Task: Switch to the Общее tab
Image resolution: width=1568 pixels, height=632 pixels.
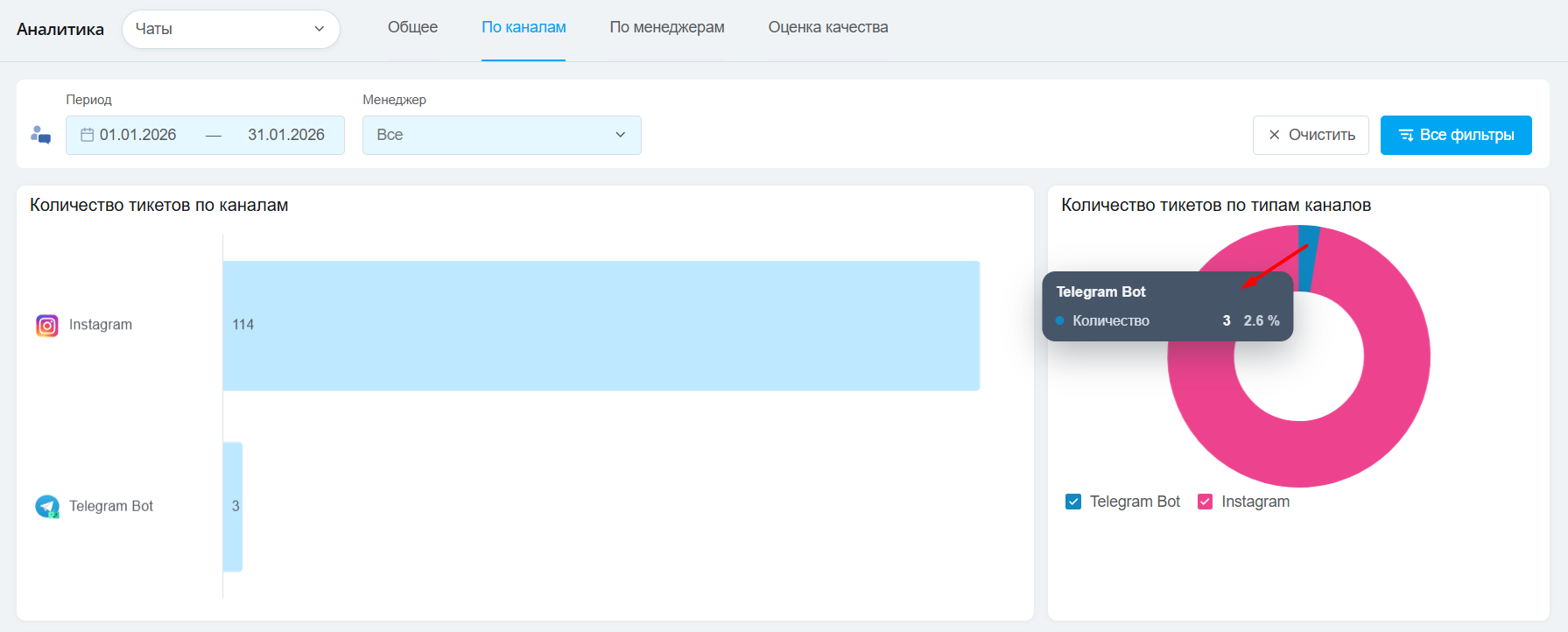Action: point(412,27)
